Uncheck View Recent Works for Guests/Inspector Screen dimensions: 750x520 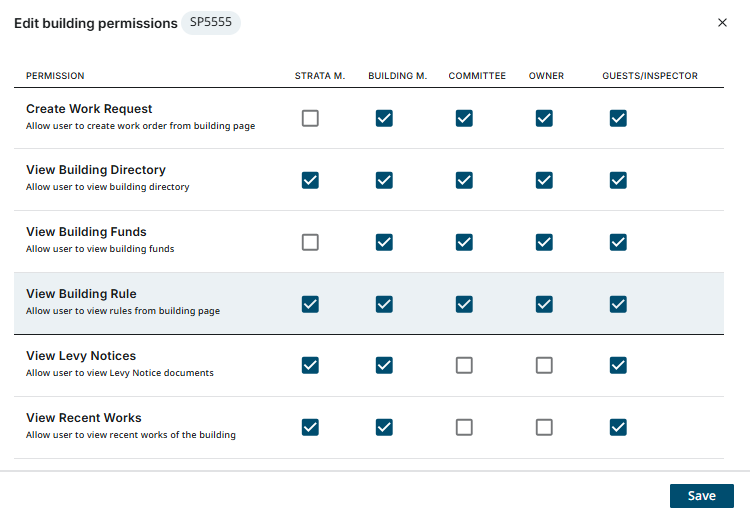click(618, 428)
